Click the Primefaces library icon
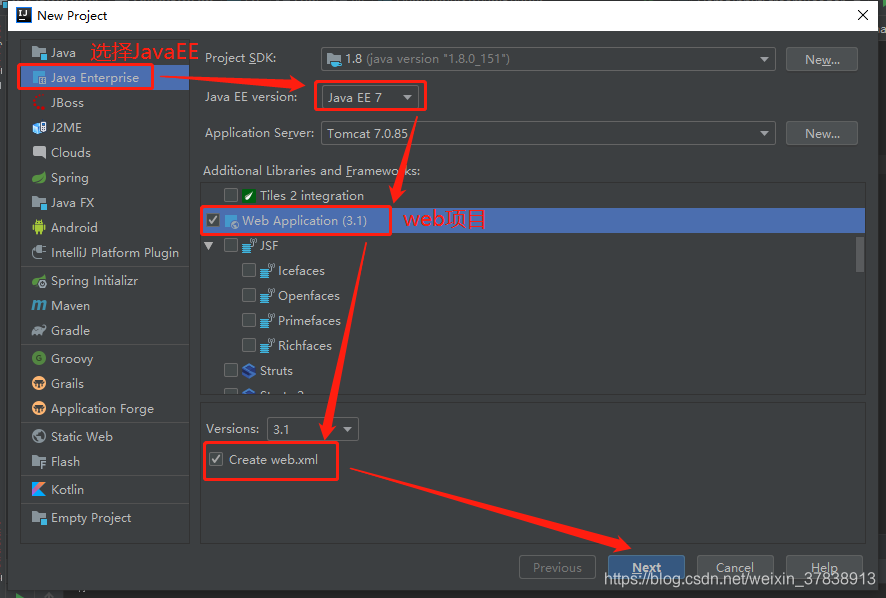Screen dimensions: 886x598 [x=267, y=320]
